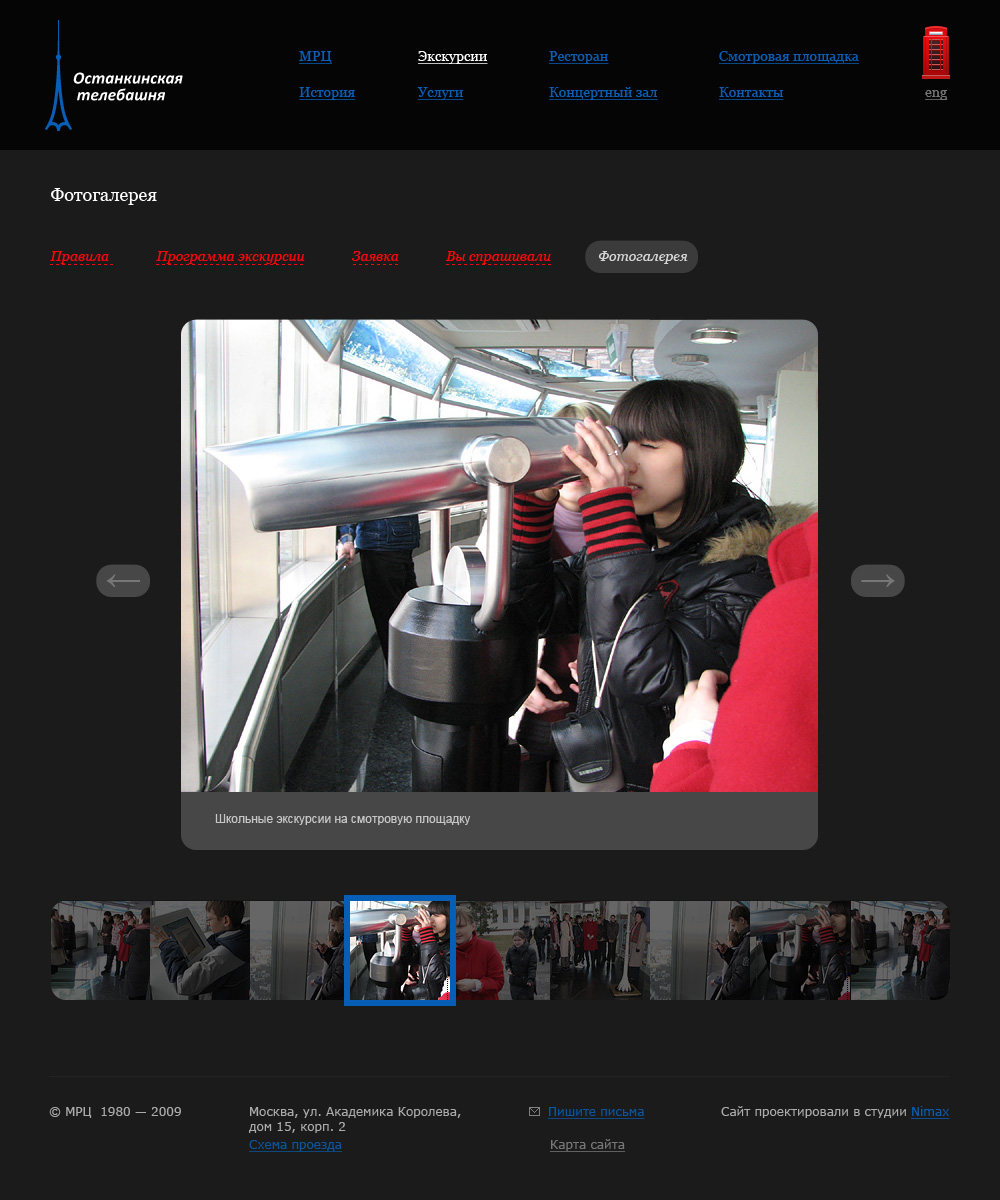Image resolution: width=1000 pixels, height=1200 pixels.
Task: Click the Пишите письма link
Action: (x=595, y=1112)
